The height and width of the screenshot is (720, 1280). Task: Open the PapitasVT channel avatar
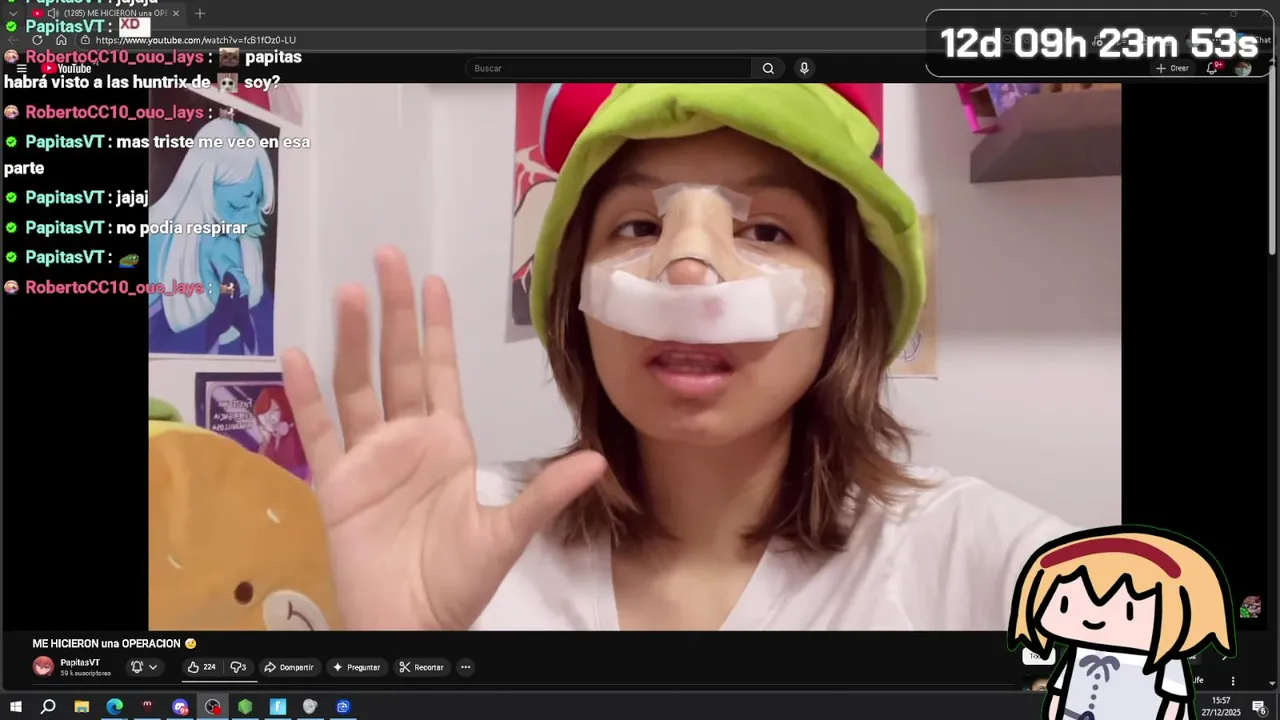coord(43,667)
